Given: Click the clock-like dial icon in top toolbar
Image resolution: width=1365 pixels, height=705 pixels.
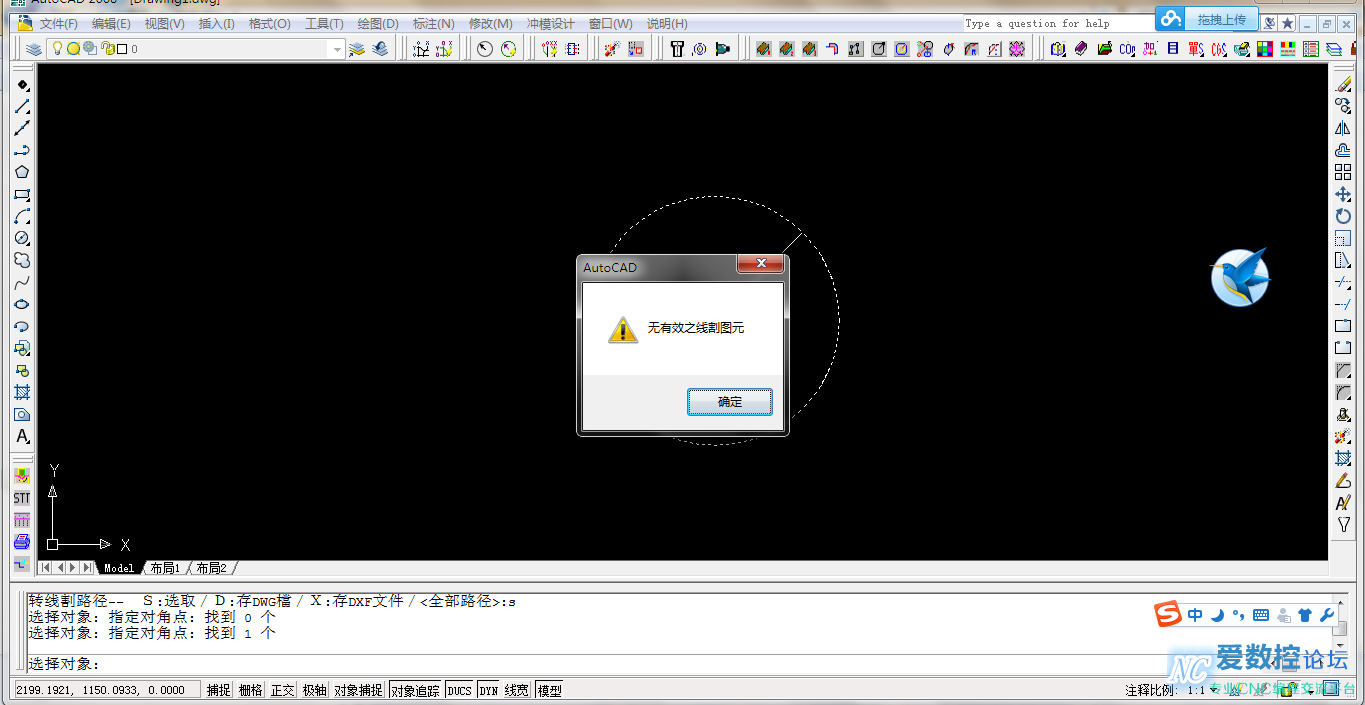Looking at the screenshot, I should [x=485, y=49].
